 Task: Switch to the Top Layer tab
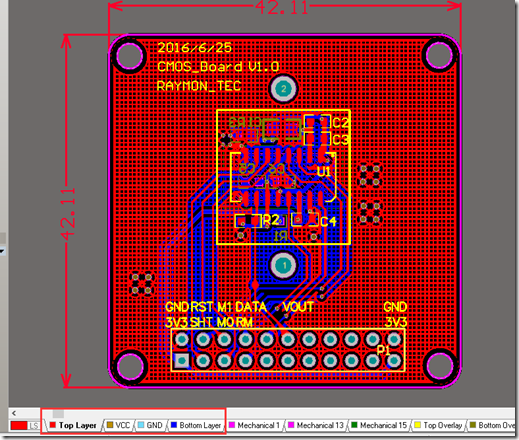tap(73, 425)
